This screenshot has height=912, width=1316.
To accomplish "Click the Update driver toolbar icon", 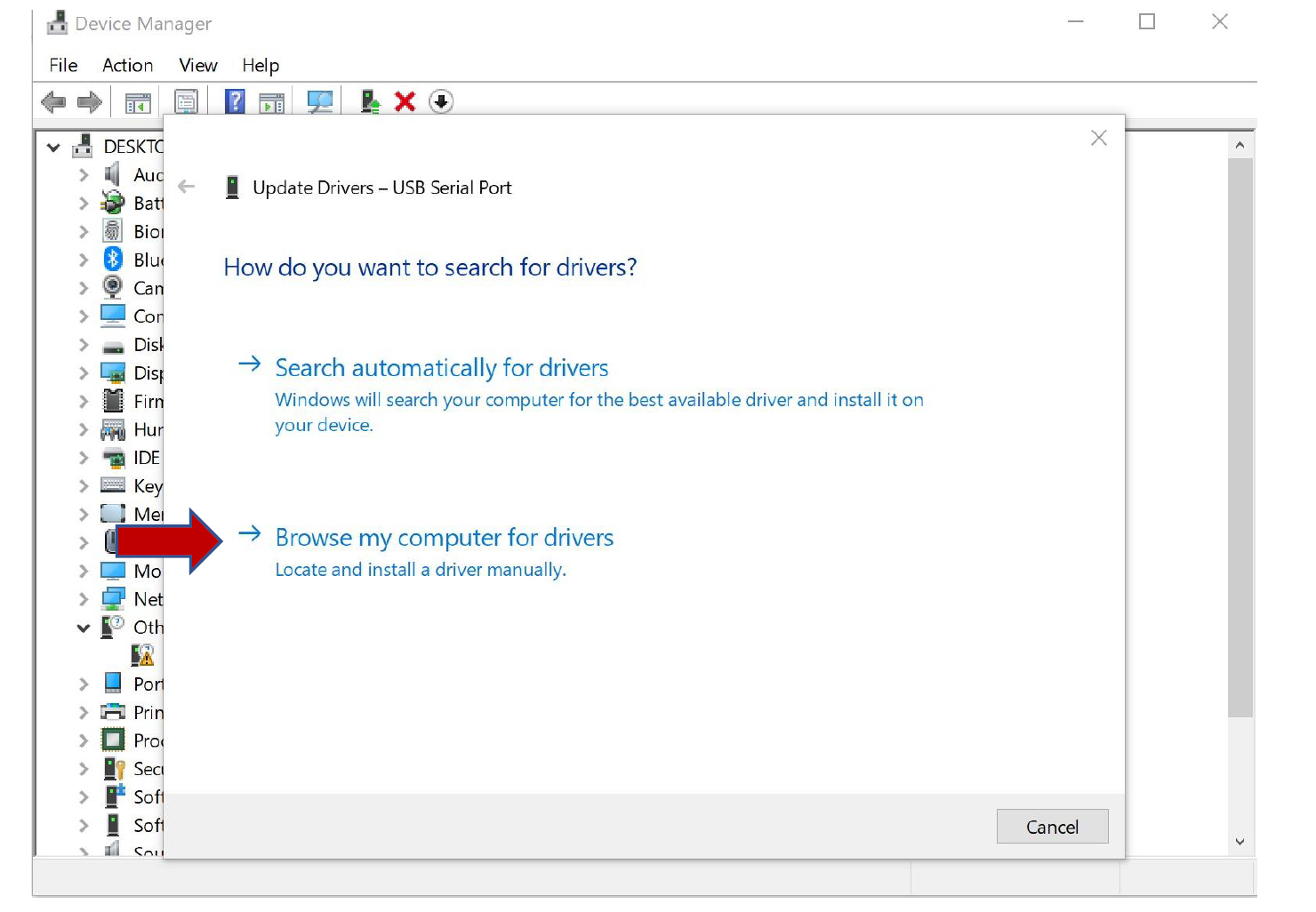I will coord(368,100).
